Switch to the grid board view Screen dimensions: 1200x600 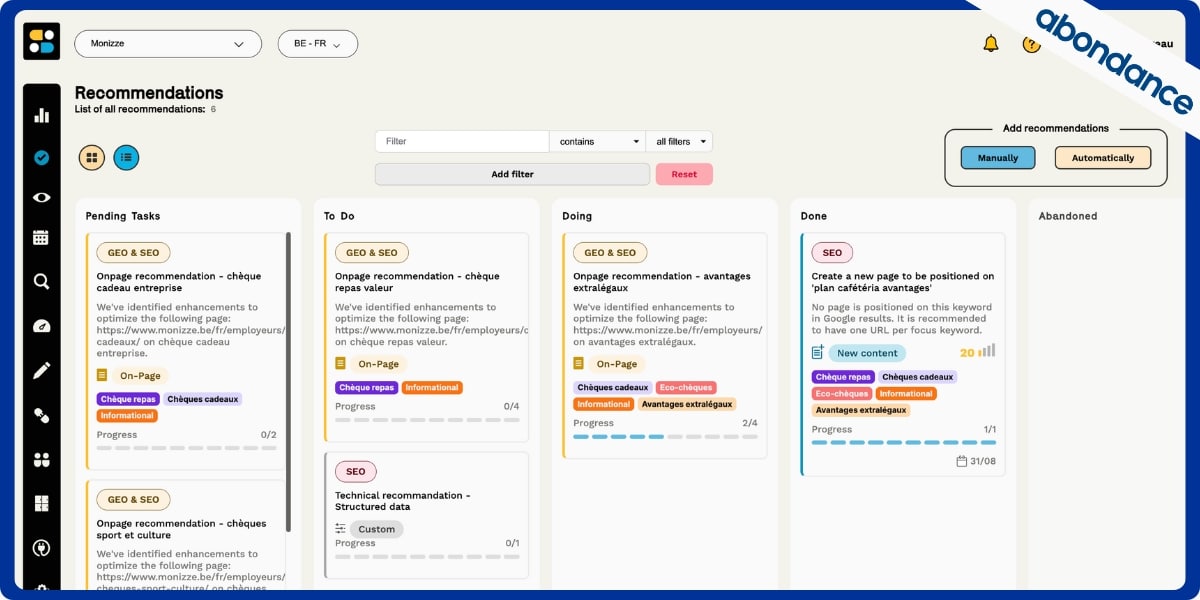(92, 157)
